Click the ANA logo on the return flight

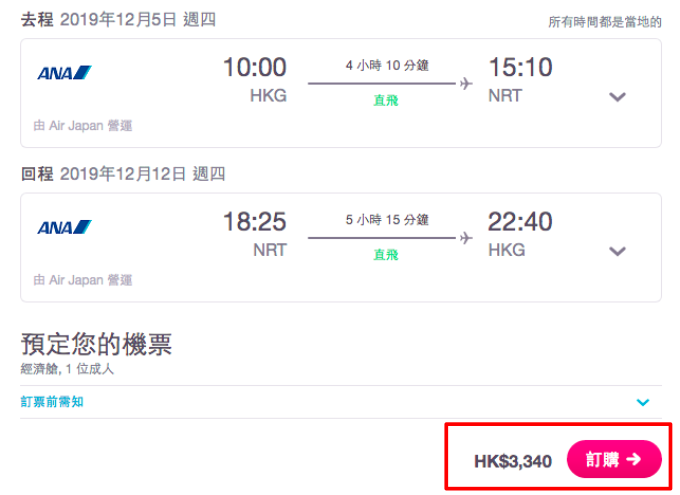(x=64, y=227)
